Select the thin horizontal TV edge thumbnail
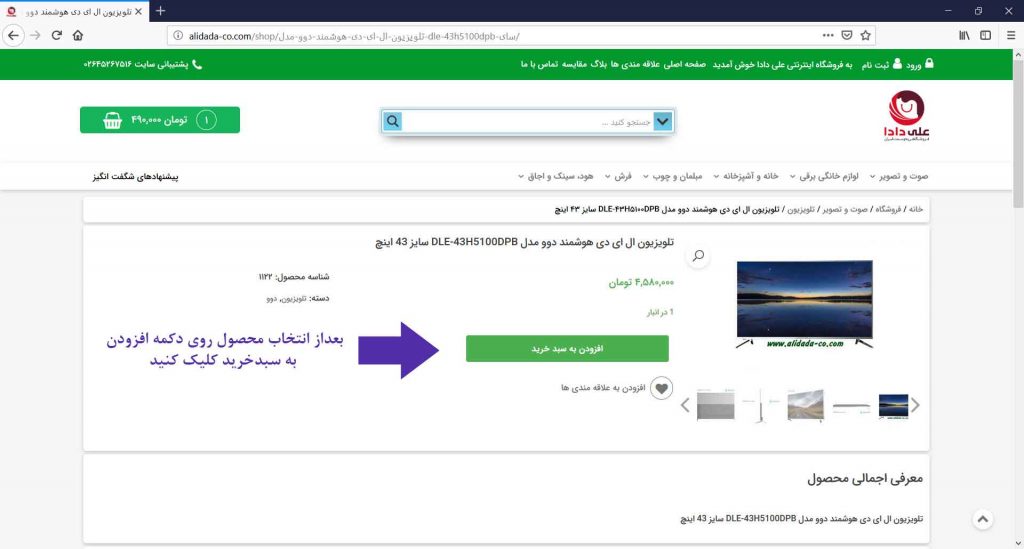Screen dimensions: 1024x549 pyautogui.click(x=851, y=406)
